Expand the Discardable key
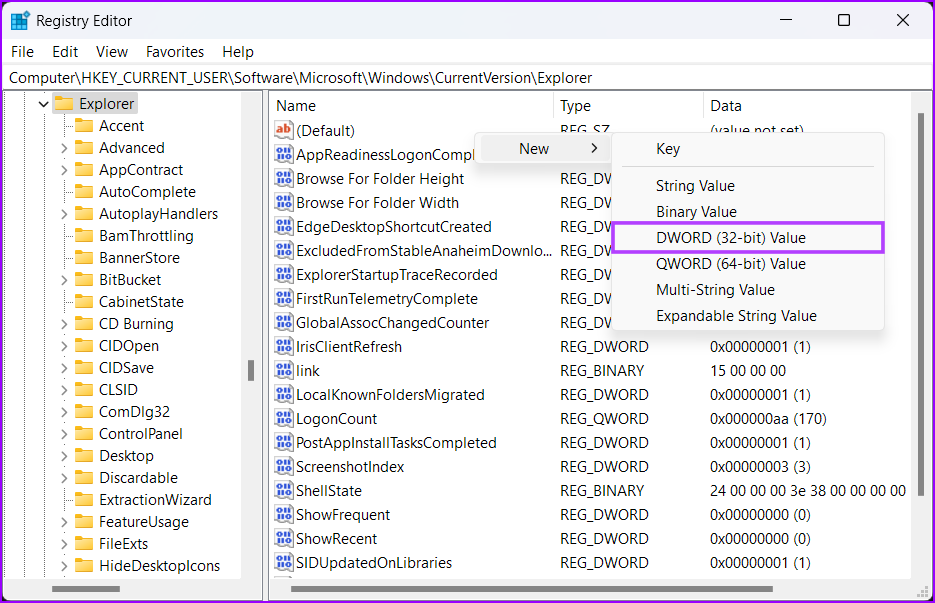935x603 pixels. [64, 478]
